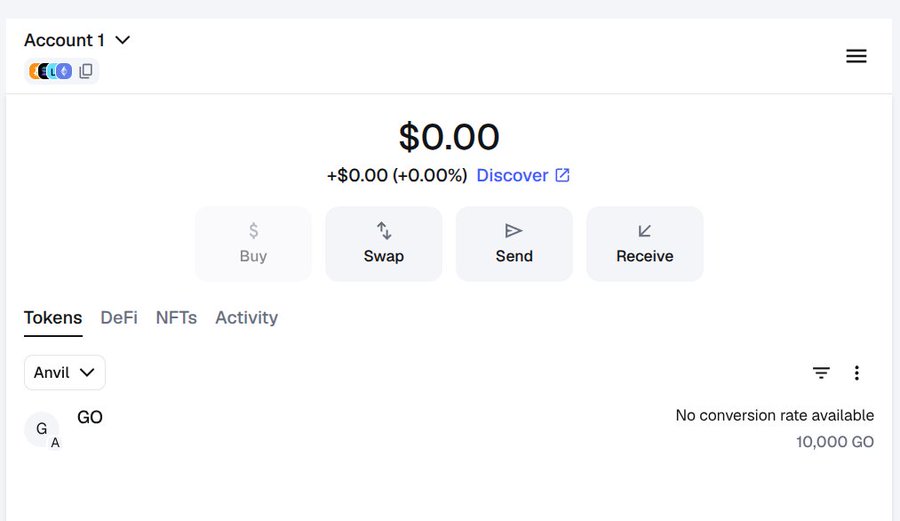Viewport: 900px width, 521px height.
Task: Open the tokens three-dot options menu
Action: [x=856, y=373]
